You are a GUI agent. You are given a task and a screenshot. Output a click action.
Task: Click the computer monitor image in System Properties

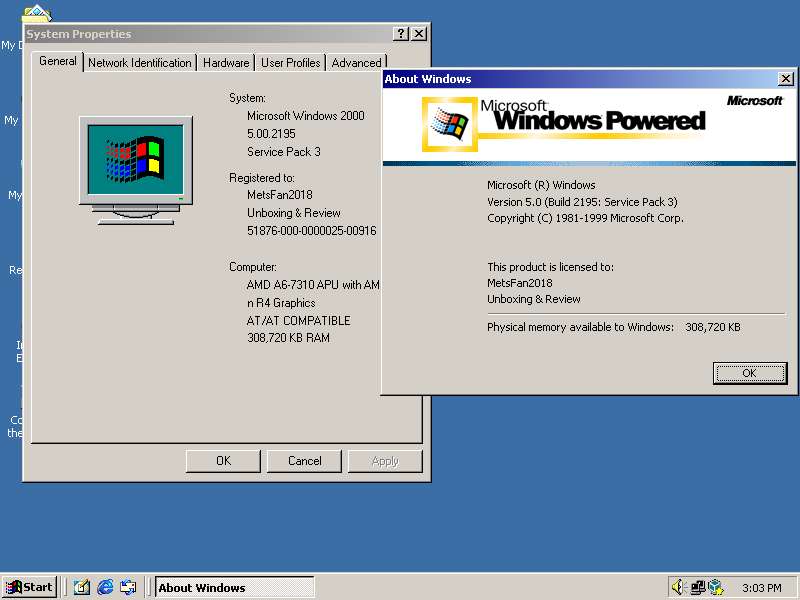tap(136, 170)
